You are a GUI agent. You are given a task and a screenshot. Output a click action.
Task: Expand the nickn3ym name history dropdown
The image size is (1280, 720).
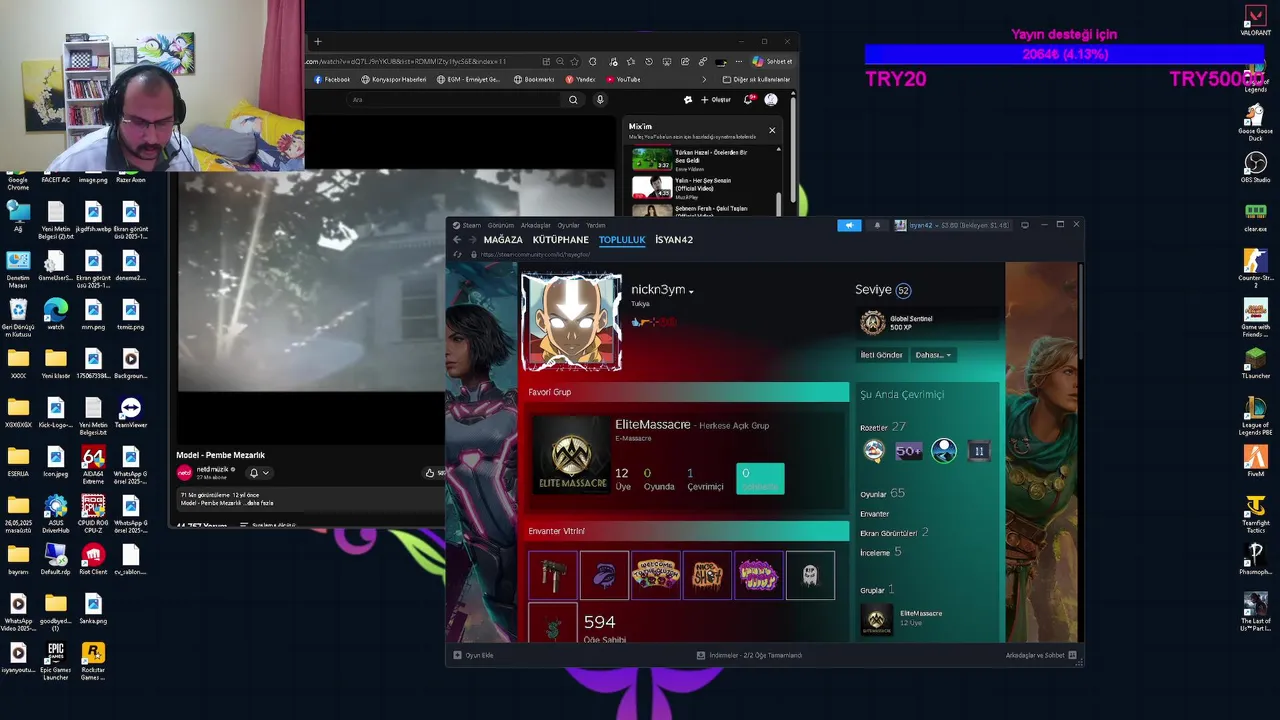click(691, 291)
